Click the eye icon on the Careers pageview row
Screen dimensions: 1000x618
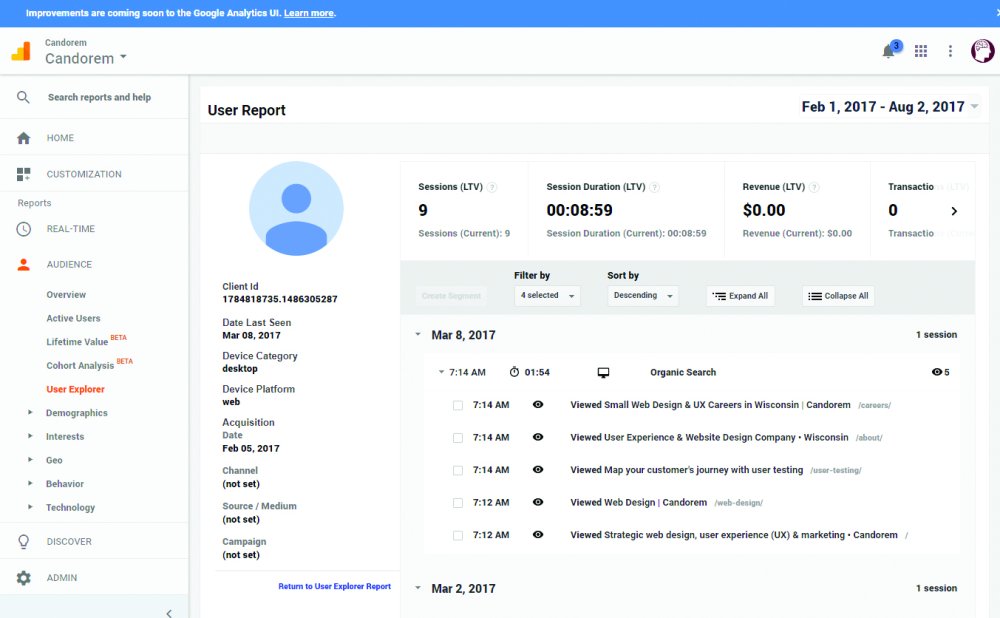tap(538, 404)
